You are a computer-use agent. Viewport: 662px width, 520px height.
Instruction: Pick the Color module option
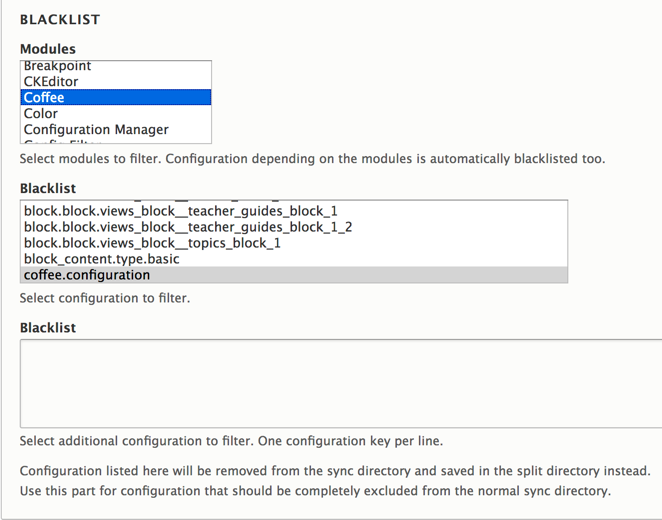coord(41,114)
